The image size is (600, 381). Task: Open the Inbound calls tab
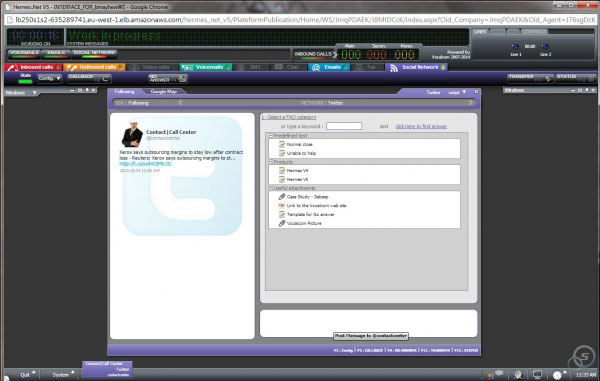[x=33, y=67]
